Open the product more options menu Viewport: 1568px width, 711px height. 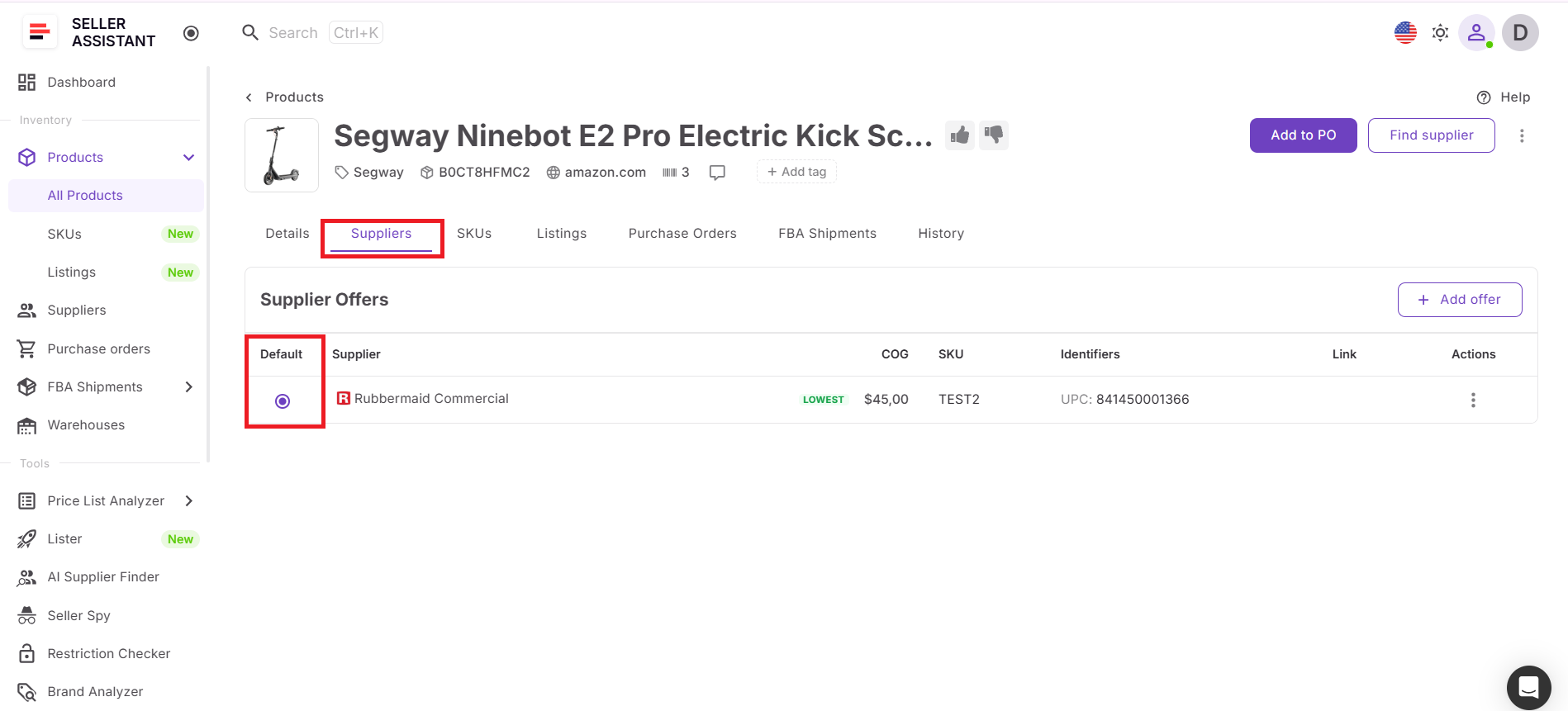(x=1522, y=135)
